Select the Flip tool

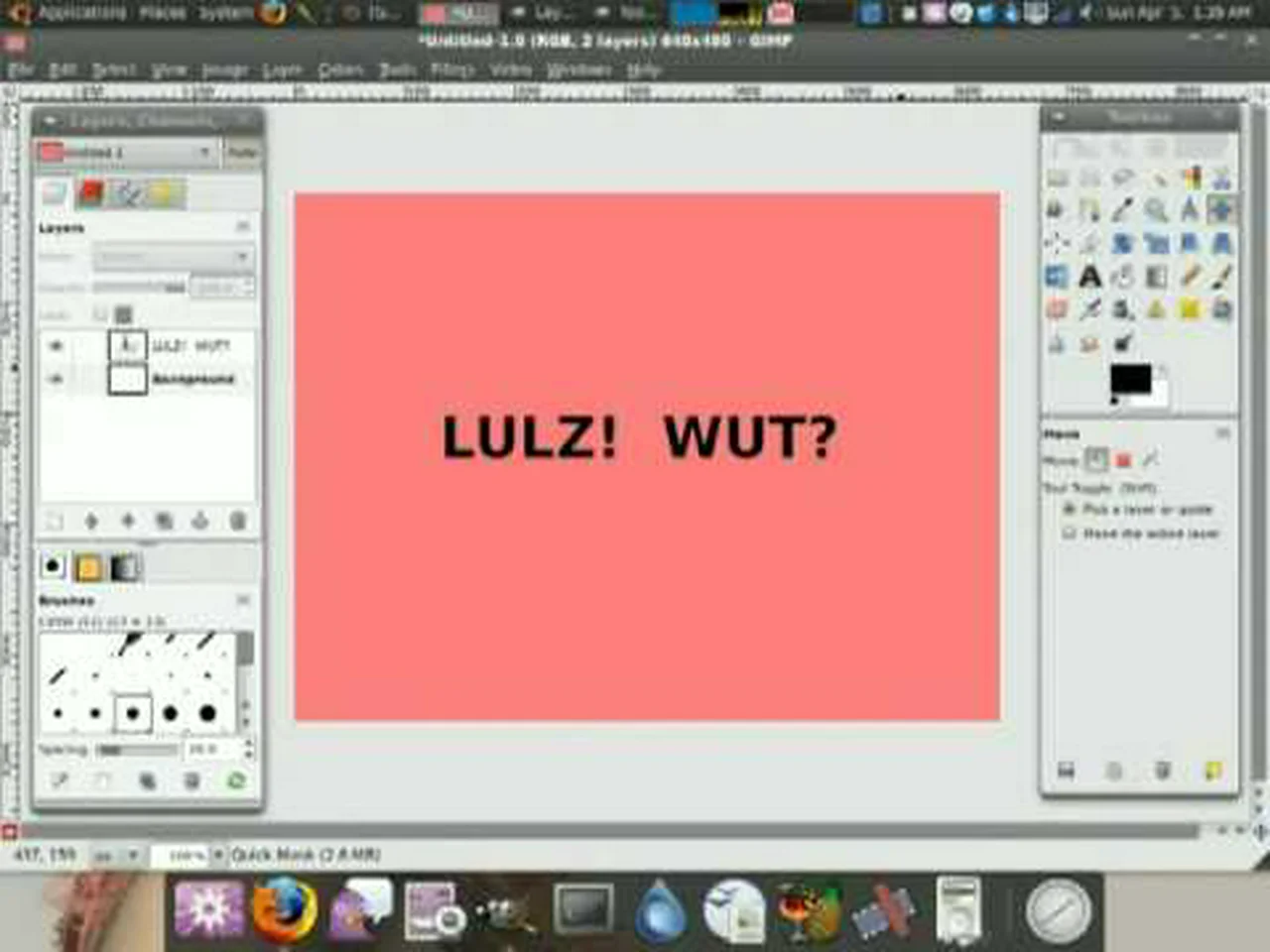1058,277
